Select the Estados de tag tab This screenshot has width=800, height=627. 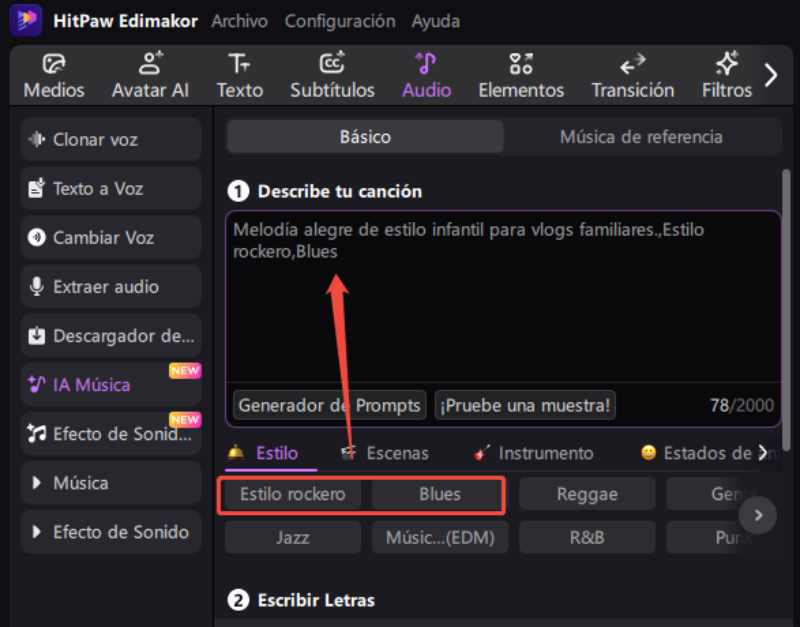point(697,453)
